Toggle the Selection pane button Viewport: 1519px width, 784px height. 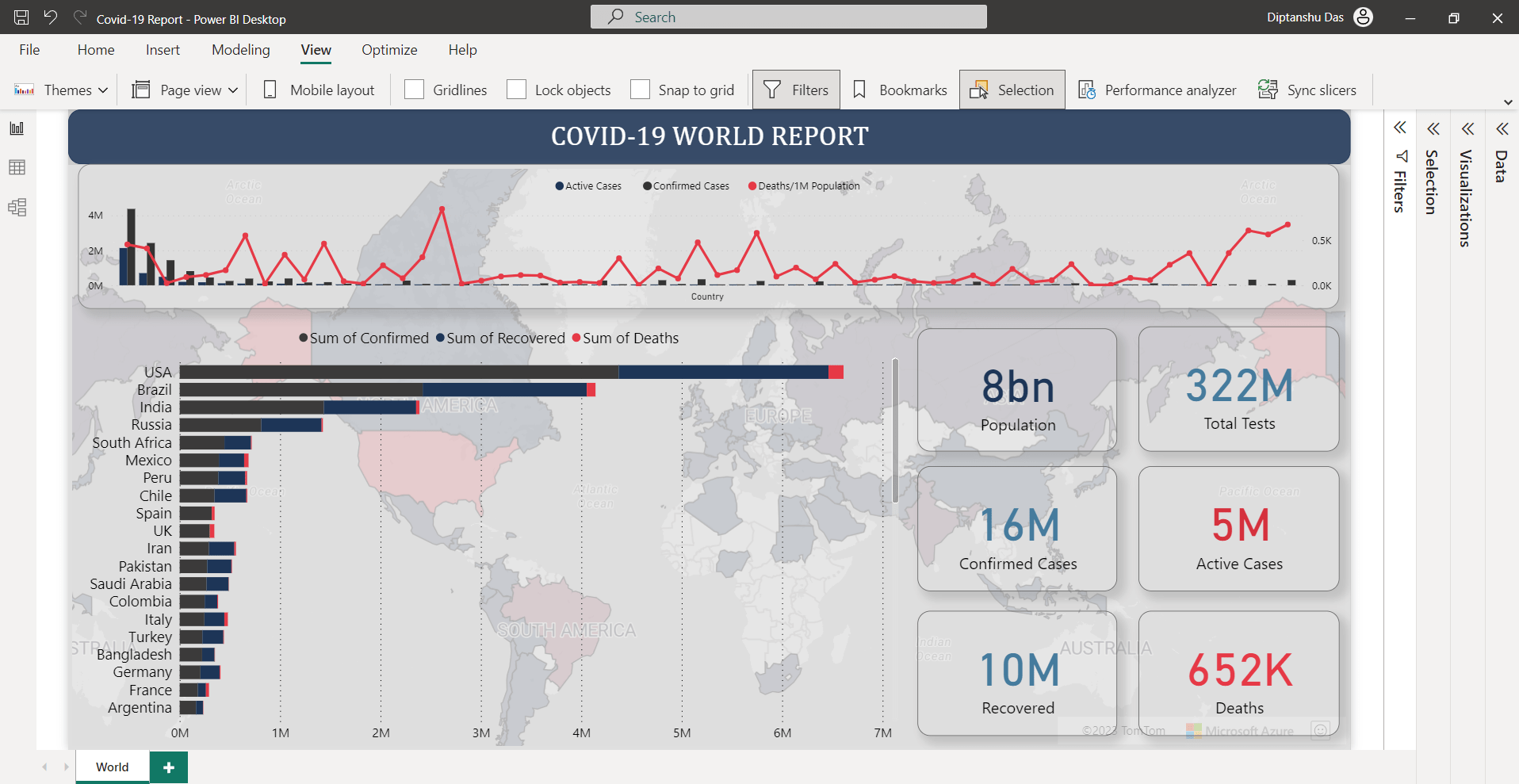[x=1012, y=90]
